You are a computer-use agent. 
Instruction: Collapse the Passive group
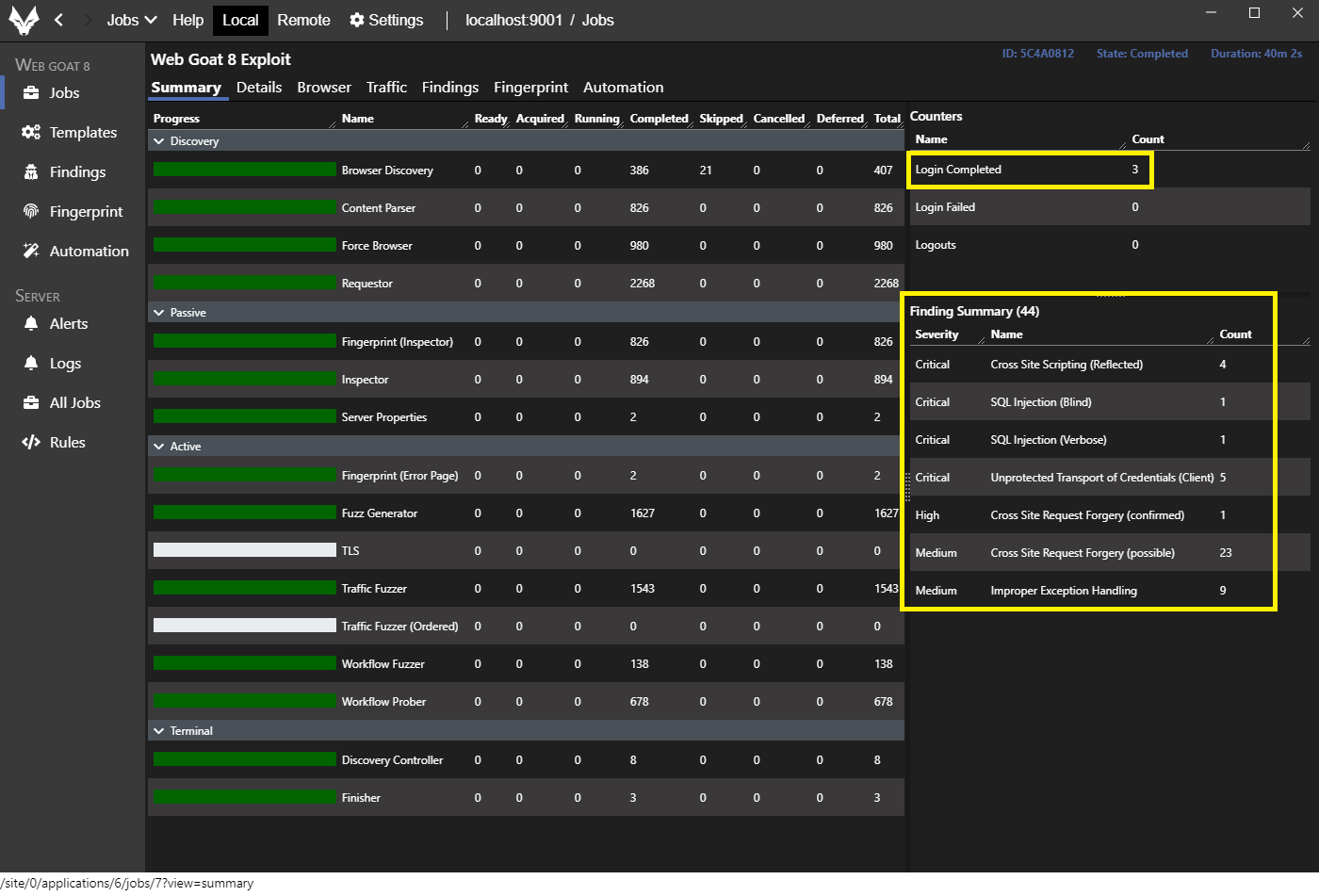tap(158, 313)
